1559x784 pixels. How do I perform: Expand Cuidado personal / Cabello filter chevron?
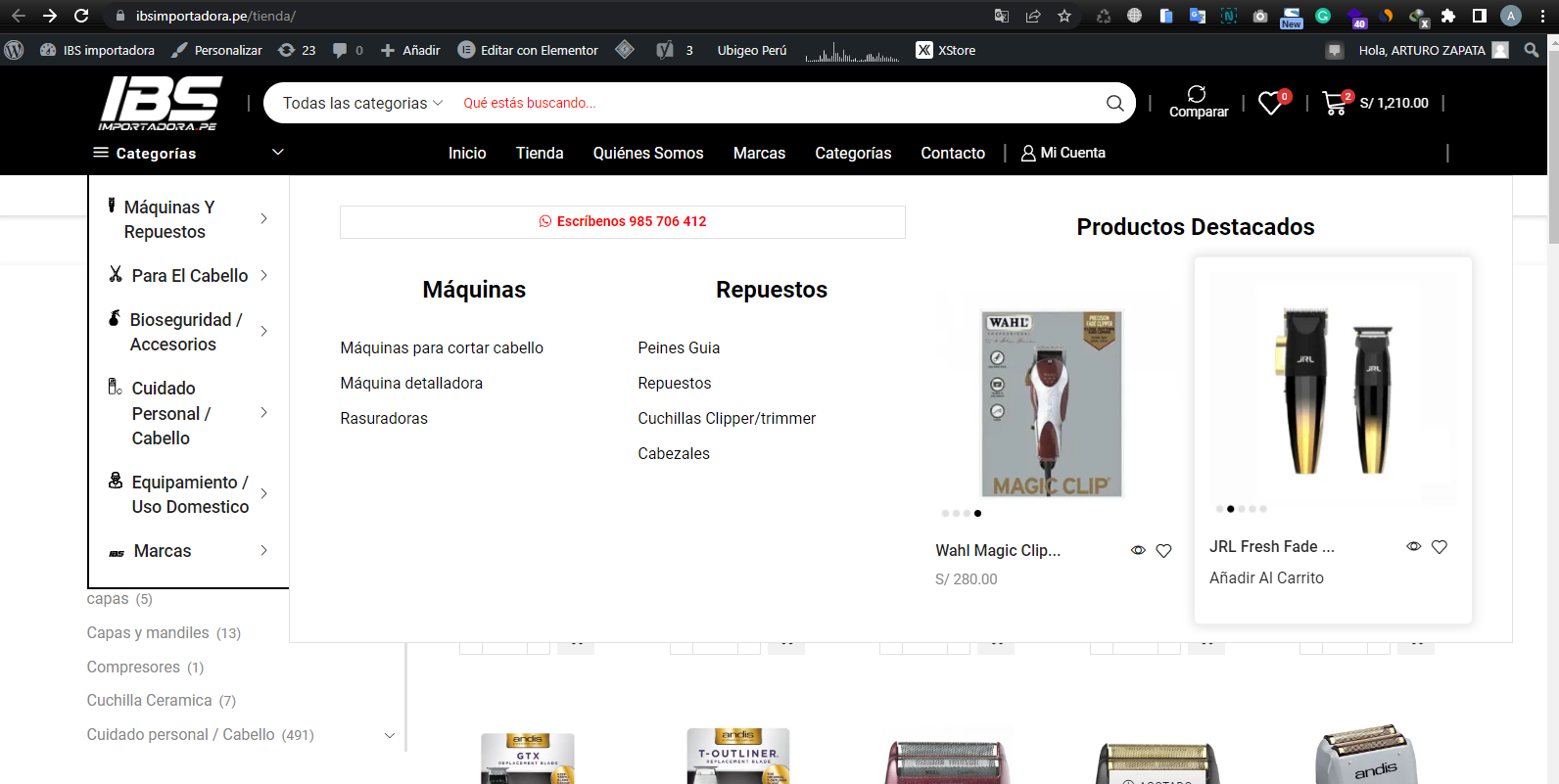click(390, 735)
